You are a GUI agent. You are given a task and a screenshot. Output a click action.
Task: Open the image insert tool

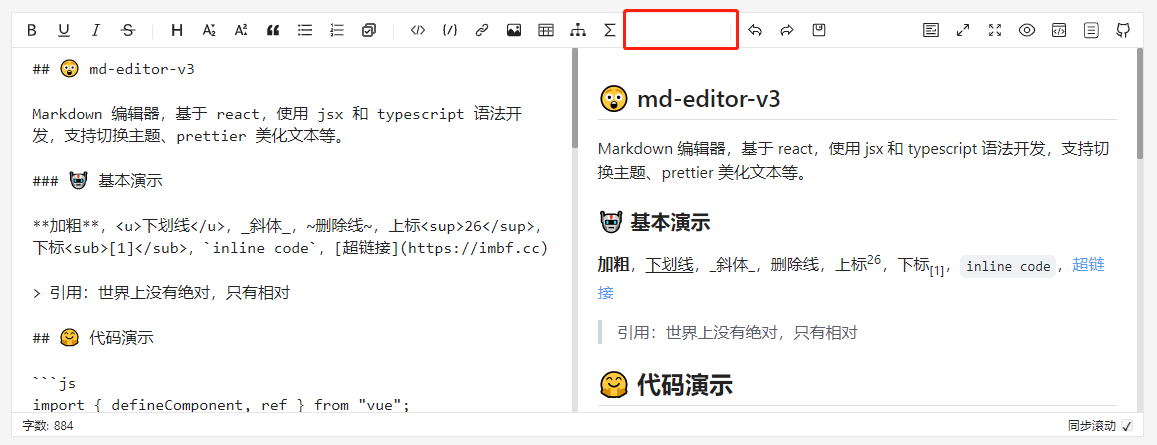coord(514,30)
